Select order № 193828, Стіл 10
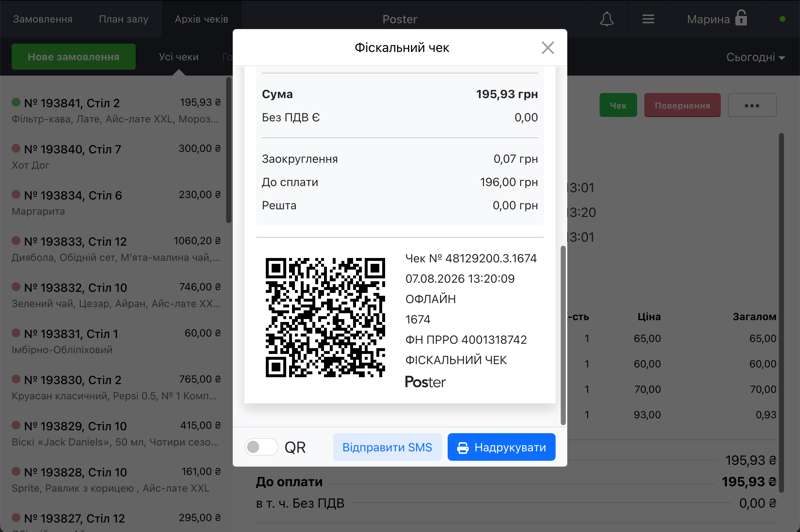Image resolution: width=800 pixels, height=532 pixels. coord(116,480)
